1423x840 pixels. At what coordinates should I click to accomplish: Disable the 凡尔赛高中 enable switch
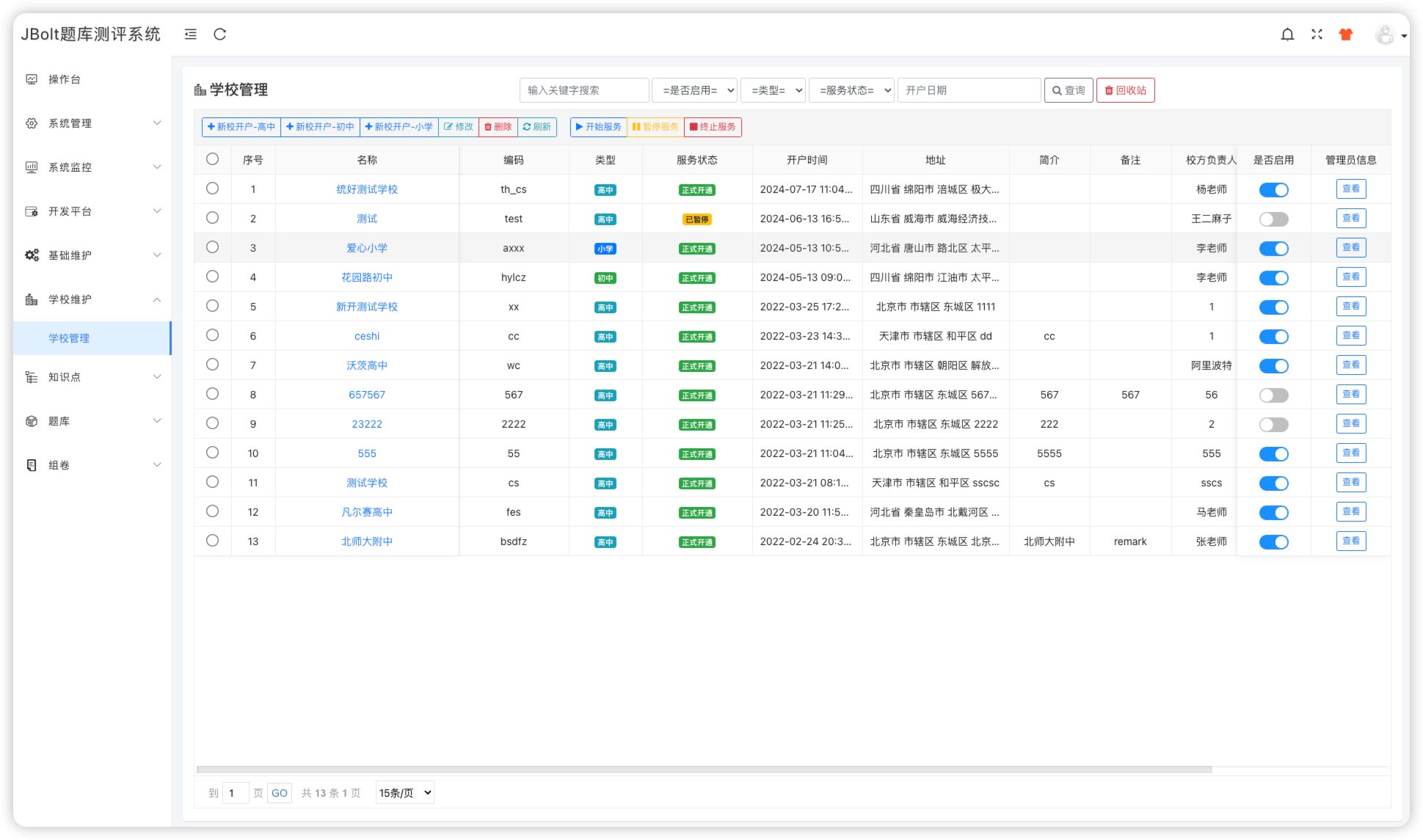(x=1274, y=513)
